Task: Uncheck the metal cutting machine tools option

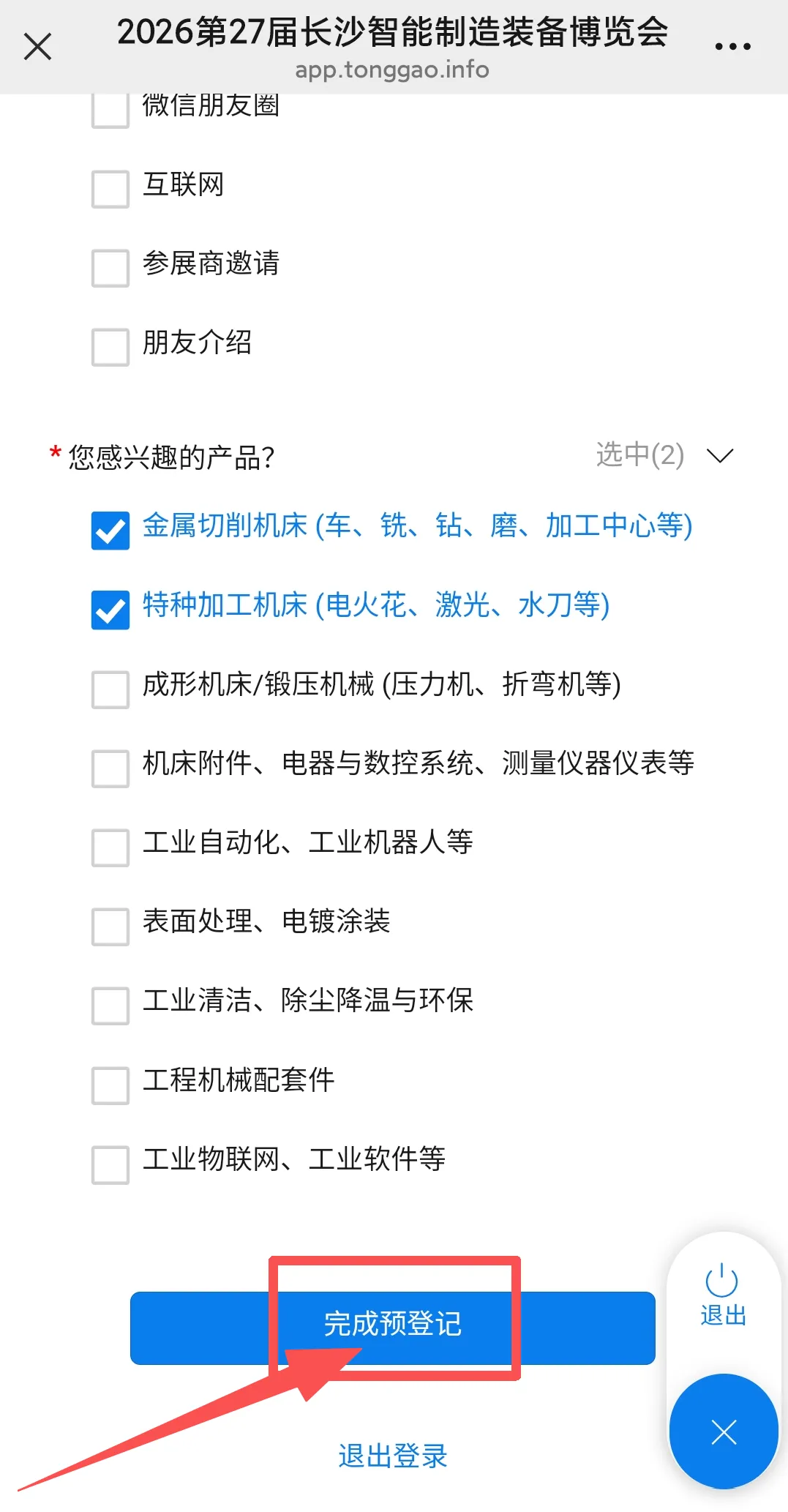Action: click(x=110, y=530)
